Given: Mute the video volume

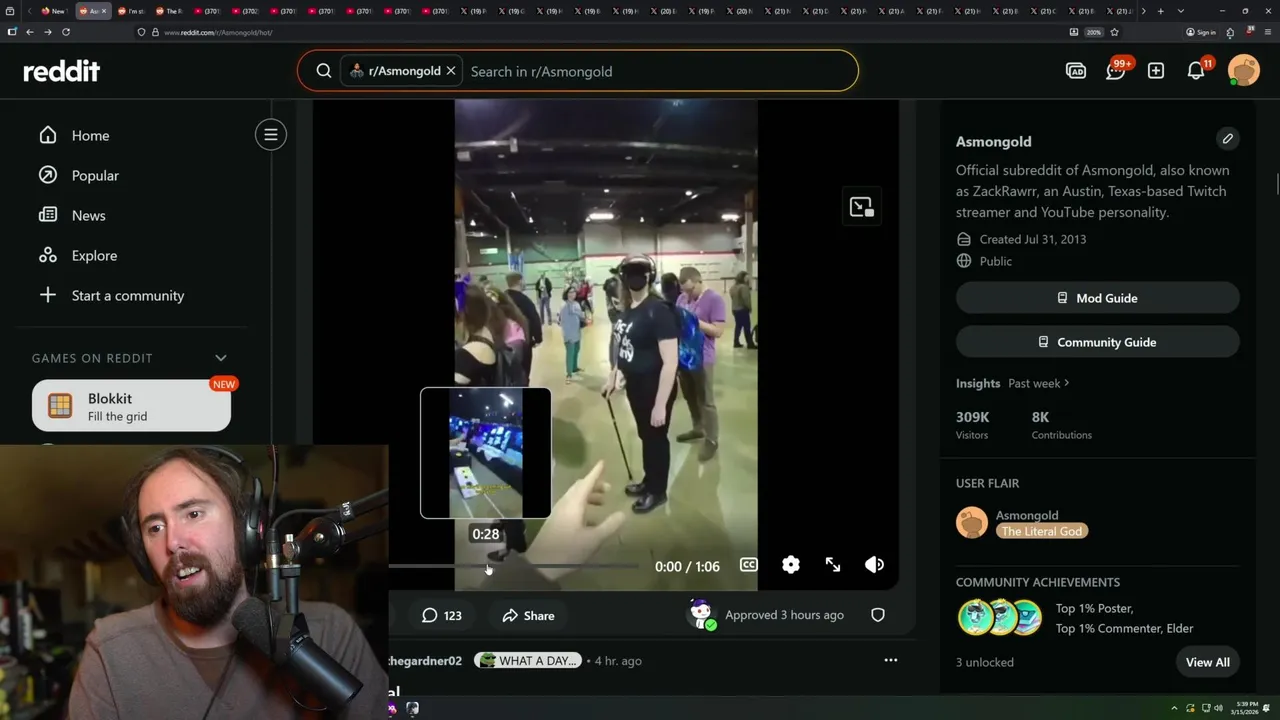Looking at the screenshot, I should tap(875, 565).
